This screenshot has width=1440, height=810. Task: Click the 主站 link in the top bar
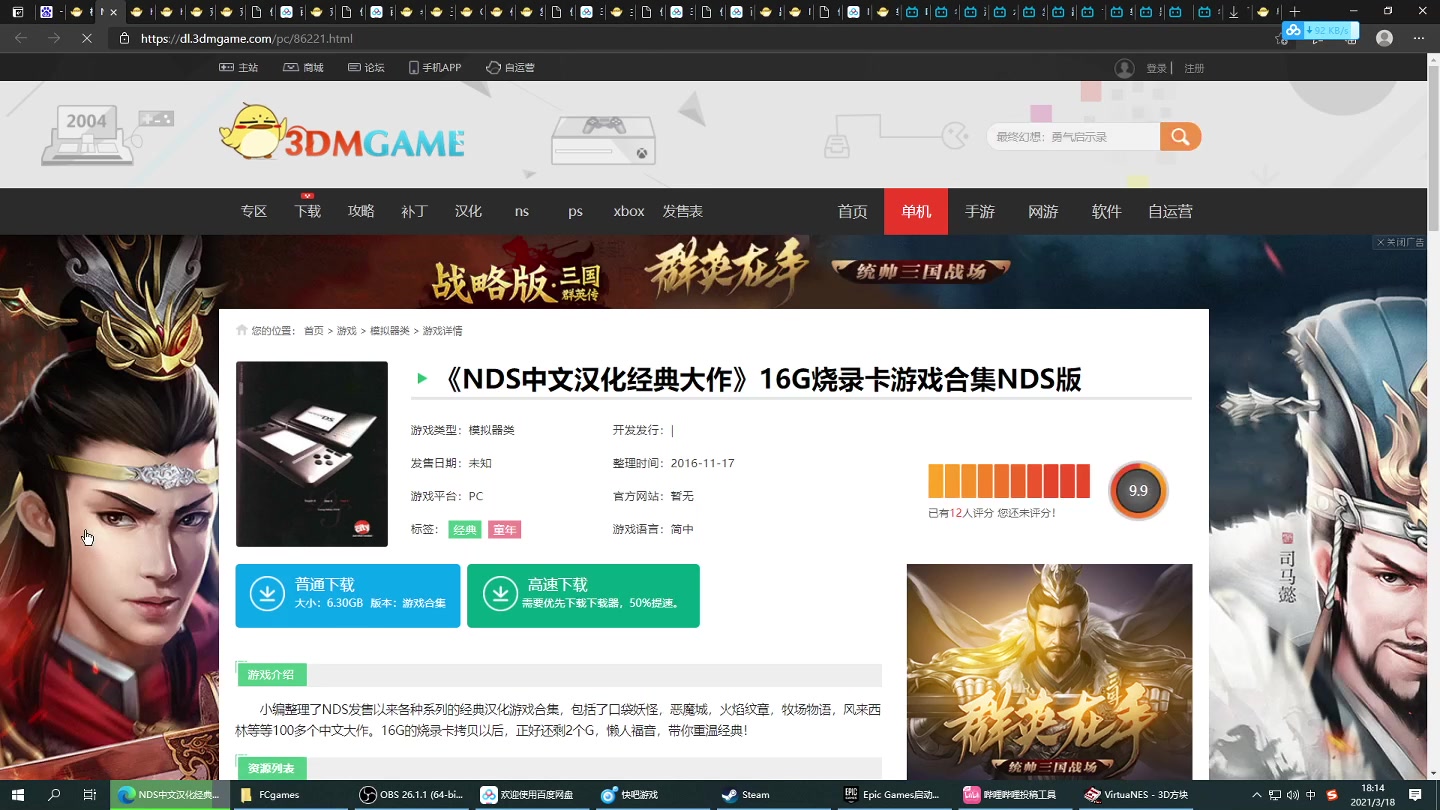(239, 67)
